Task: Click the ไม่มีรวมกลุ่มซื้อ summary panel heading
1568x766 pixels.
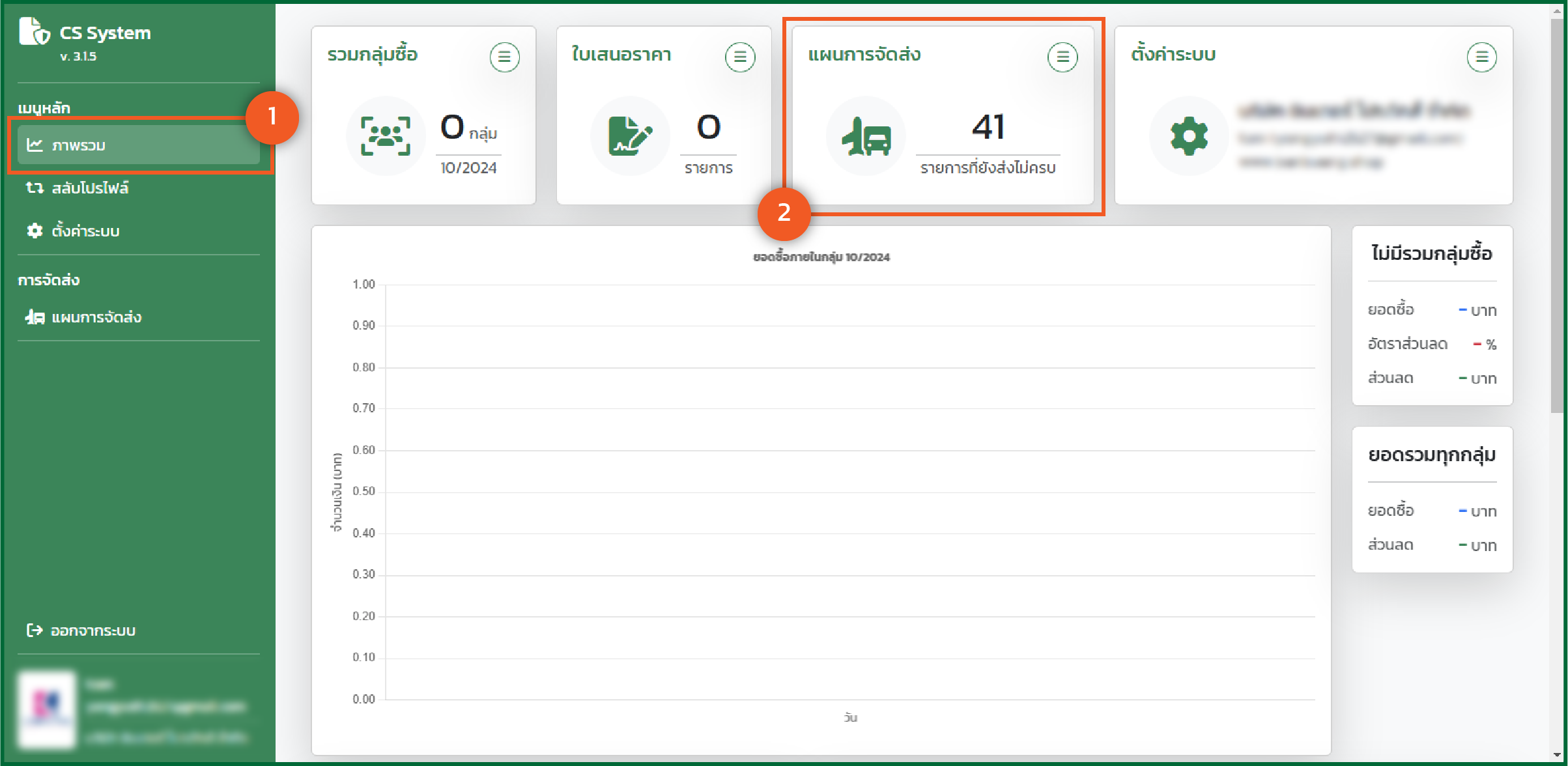Action: point(1431,253)
